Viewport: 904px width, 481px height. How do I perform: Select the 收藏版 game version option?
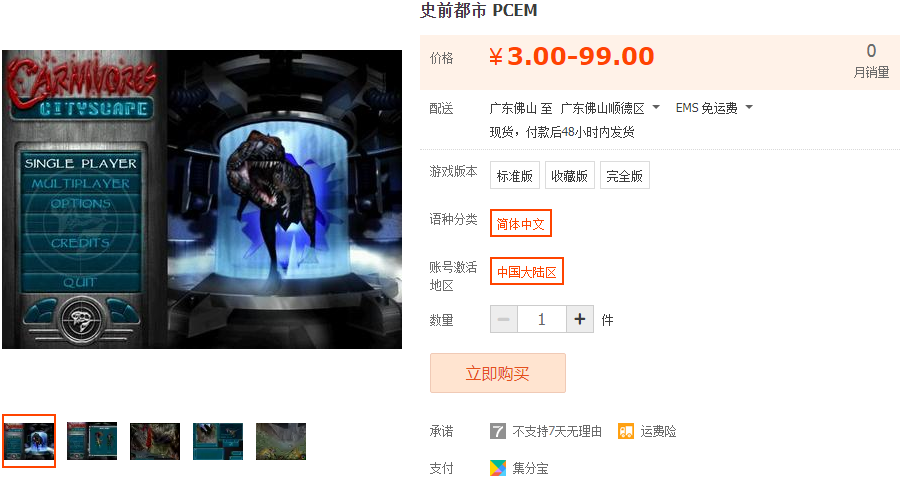pos(570,175)
